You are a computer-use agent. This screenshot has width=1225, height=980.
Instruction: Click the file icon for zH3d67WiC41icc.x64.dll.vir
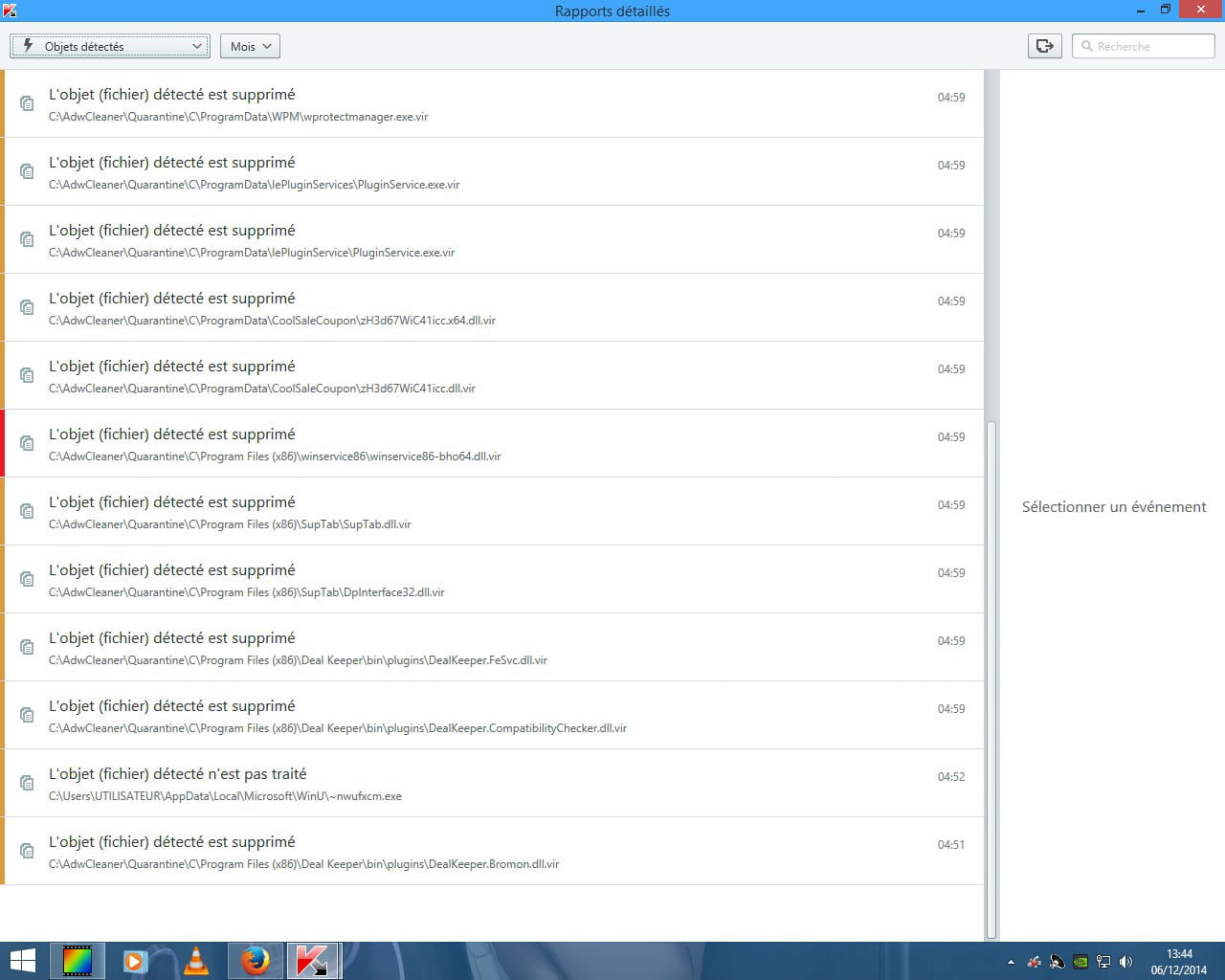(x=27, y=307)
